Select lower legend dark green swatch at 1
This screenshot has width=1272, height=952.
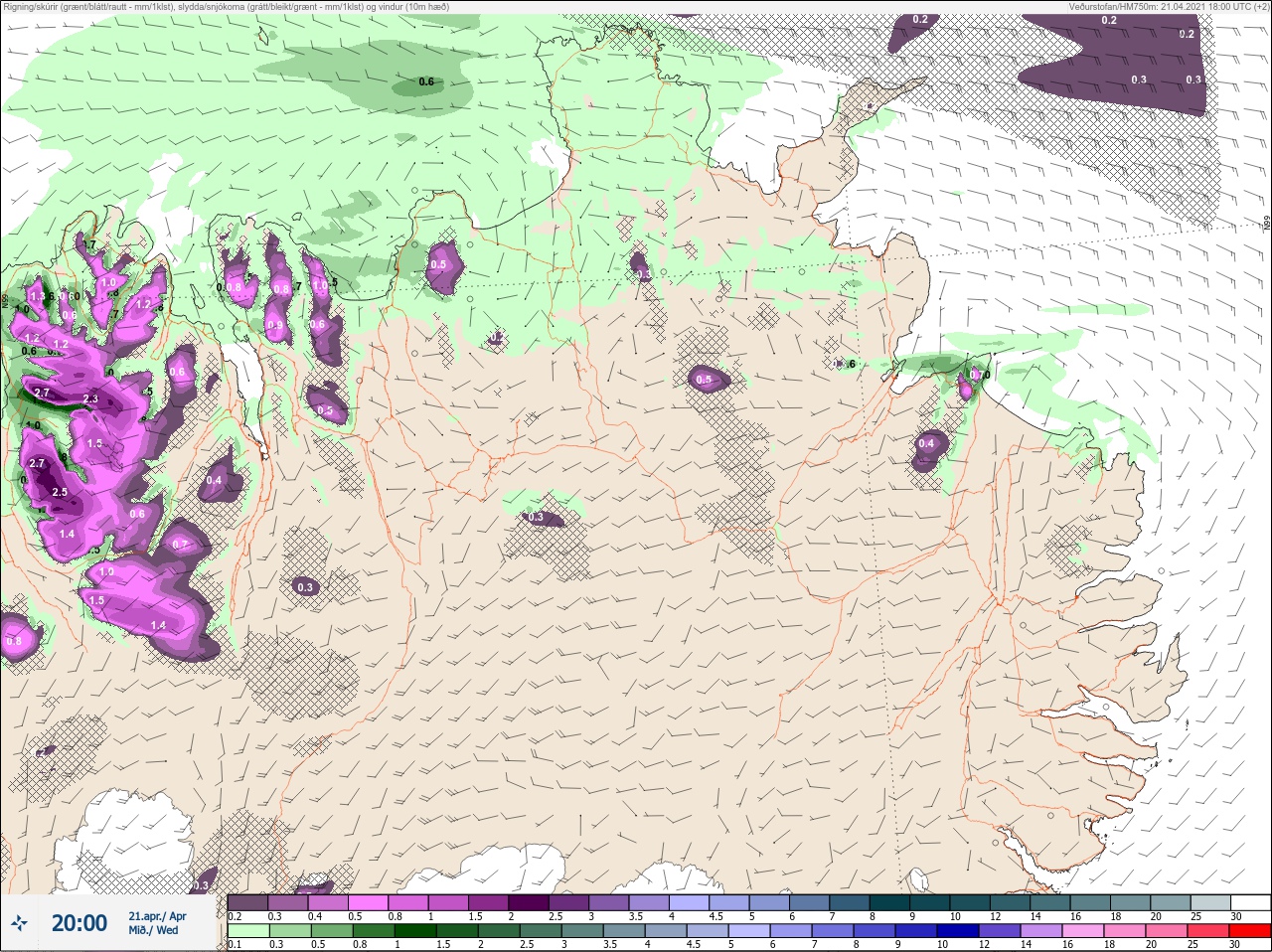(415, 931)
